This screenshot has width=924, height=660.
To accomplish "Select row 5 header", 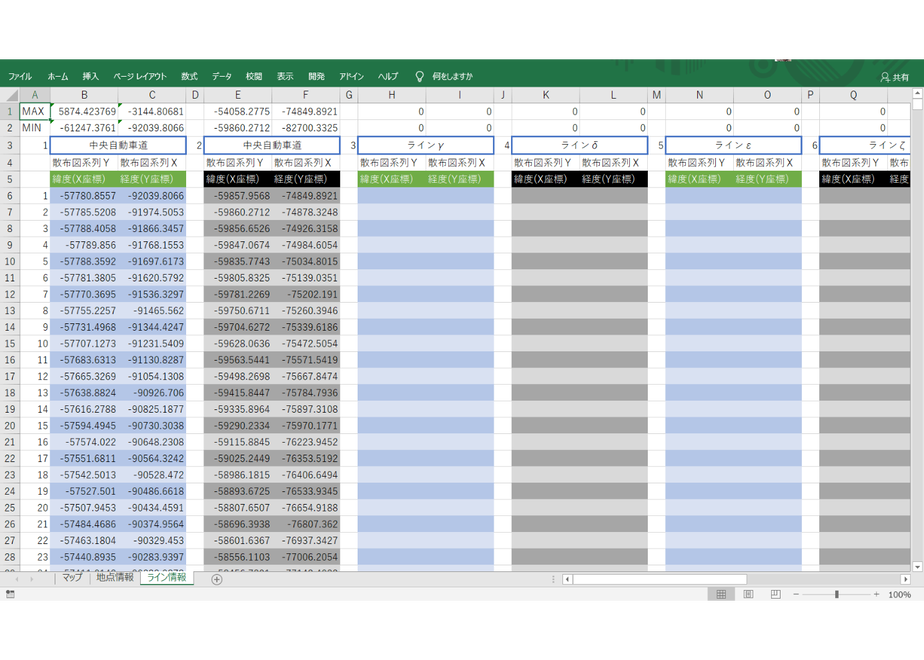I will (10, 179).
